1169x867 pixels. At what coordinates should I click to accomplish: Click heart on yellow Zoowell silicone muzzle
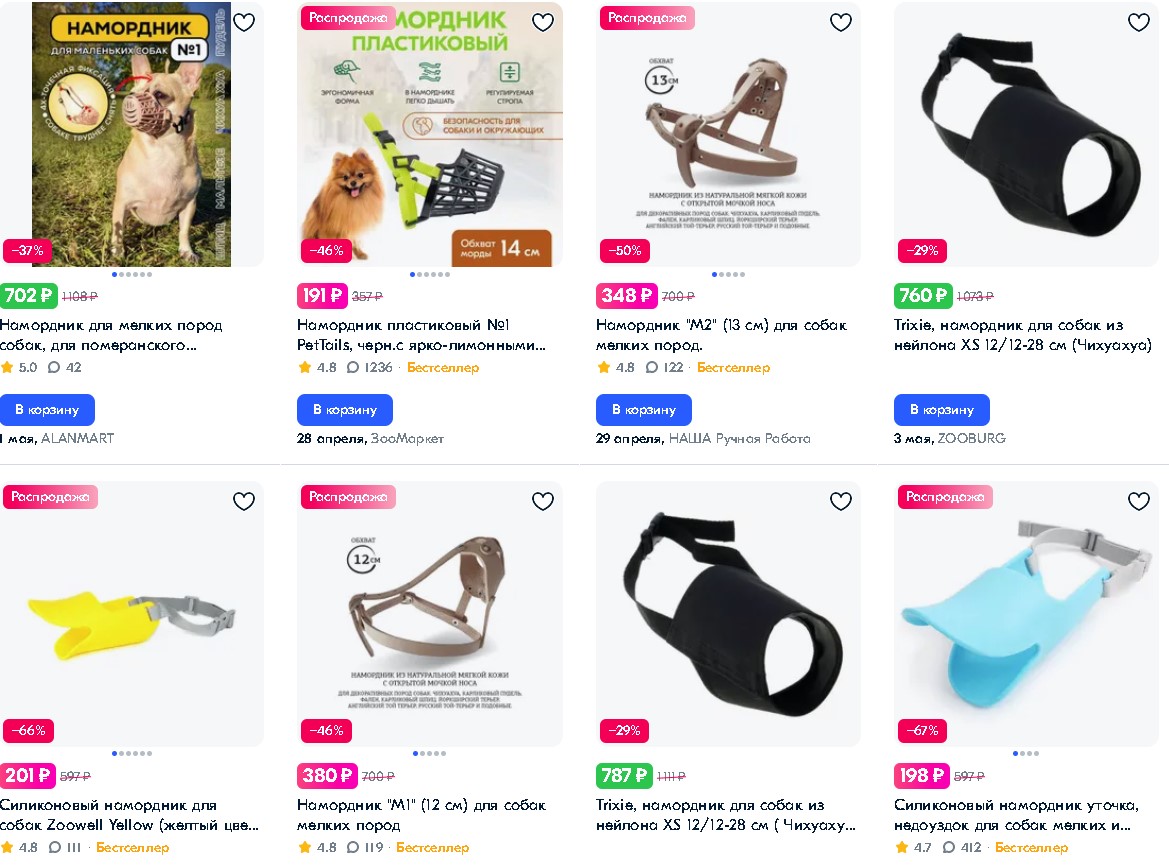coord(244,501)
